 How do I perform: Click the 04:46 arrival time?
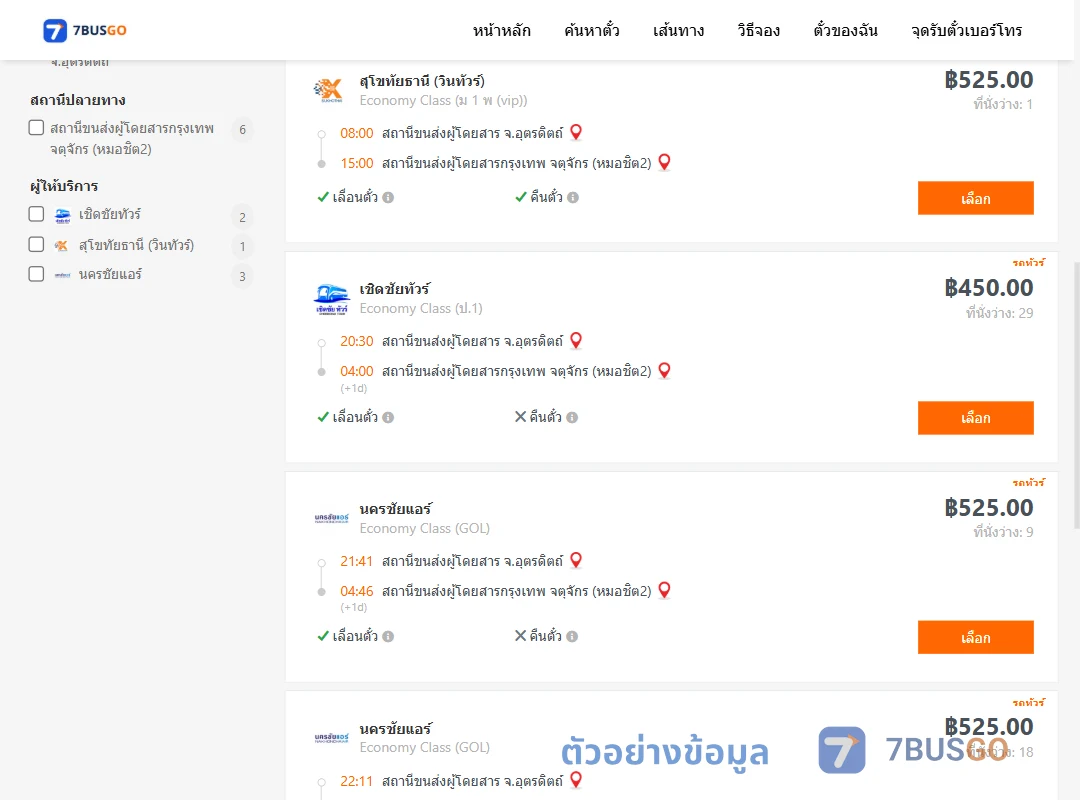(x=357, y=591)
